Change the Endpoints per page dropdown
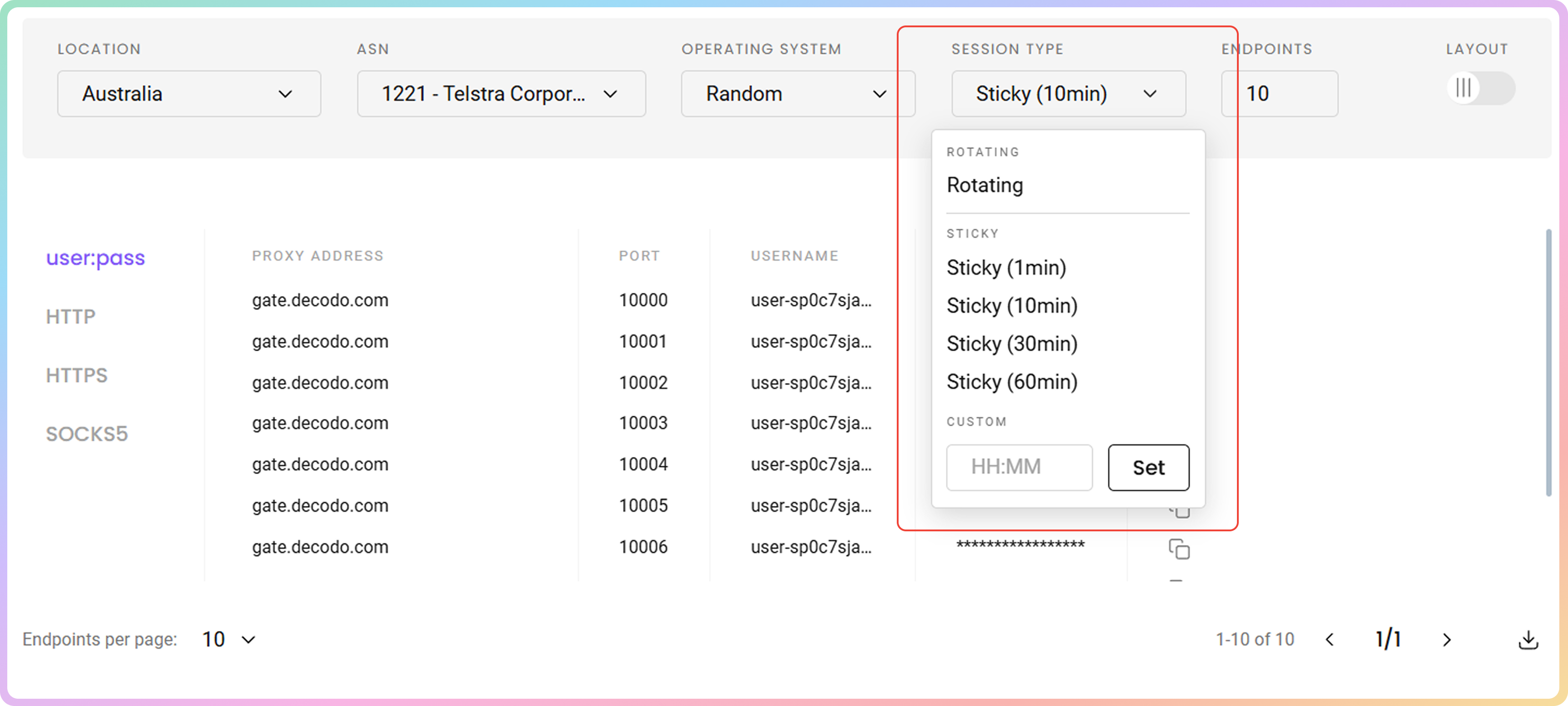This screenshot has width=1568, height=706. tap(228, 640)
